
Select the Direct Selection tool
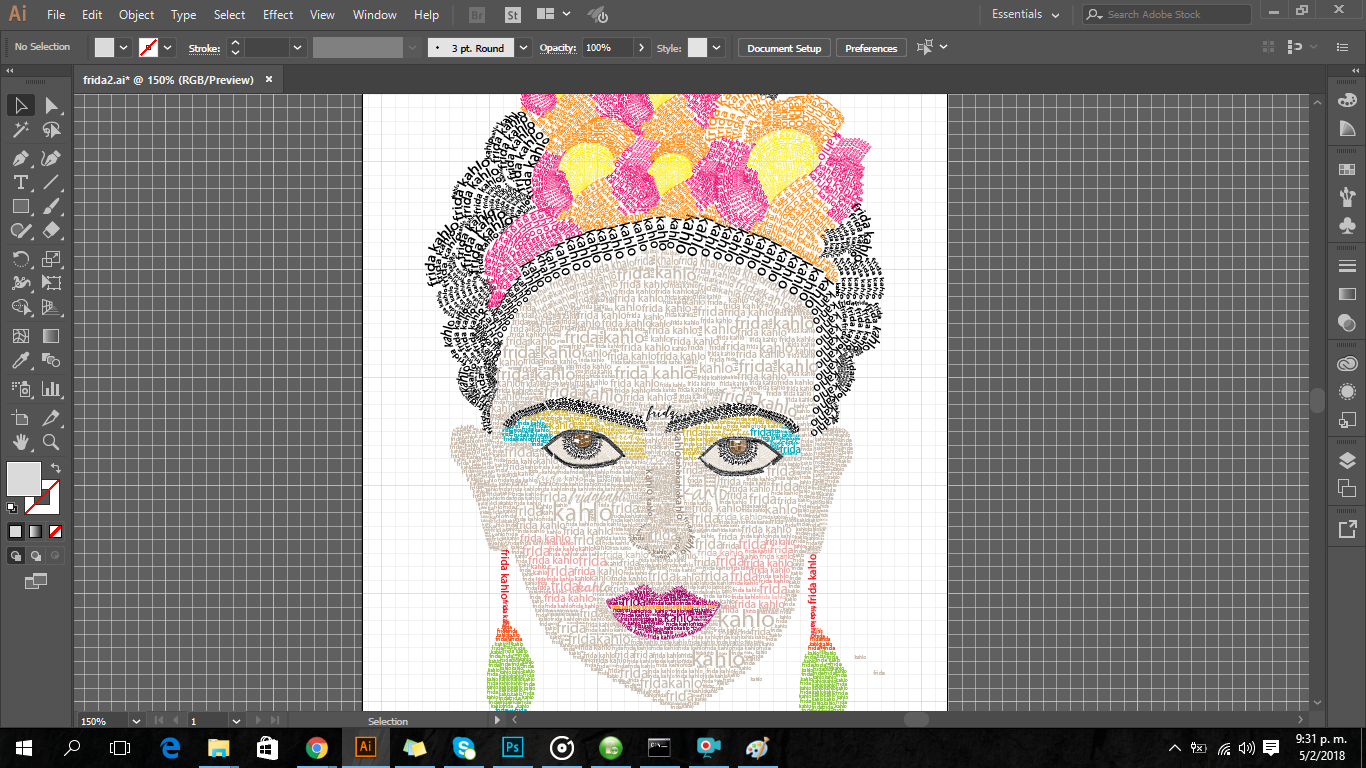[x=51, y=105]
